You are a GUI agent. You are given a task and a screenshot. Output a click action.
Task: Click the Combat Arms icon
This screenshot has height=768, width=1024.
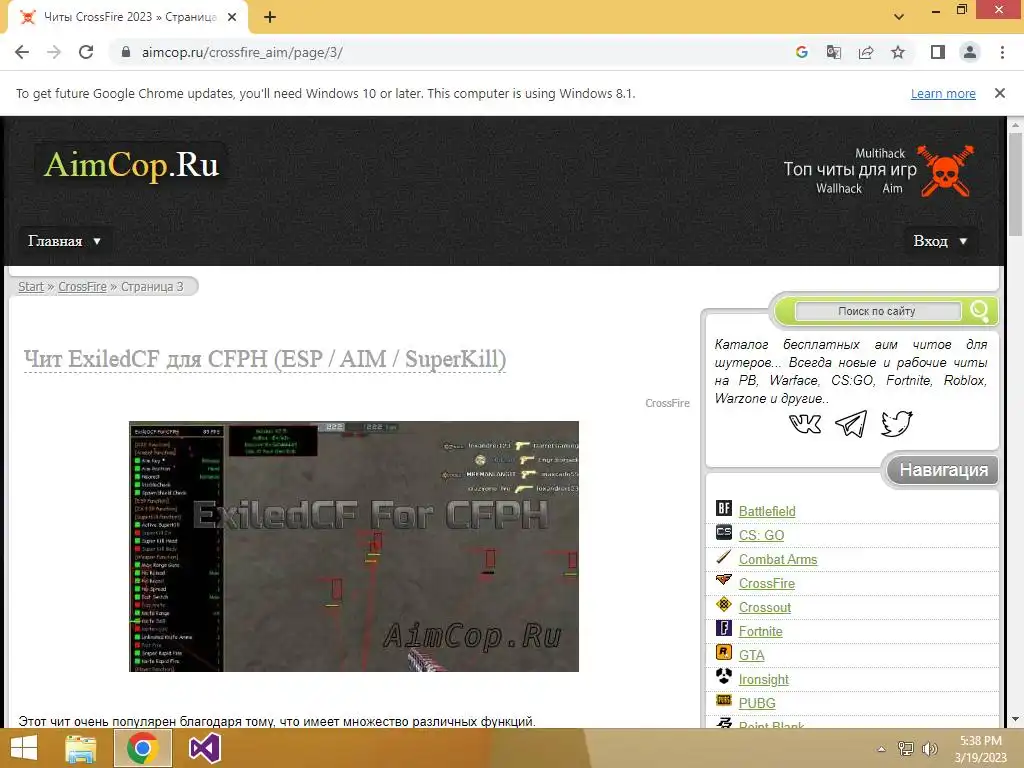tap(724, 556)
